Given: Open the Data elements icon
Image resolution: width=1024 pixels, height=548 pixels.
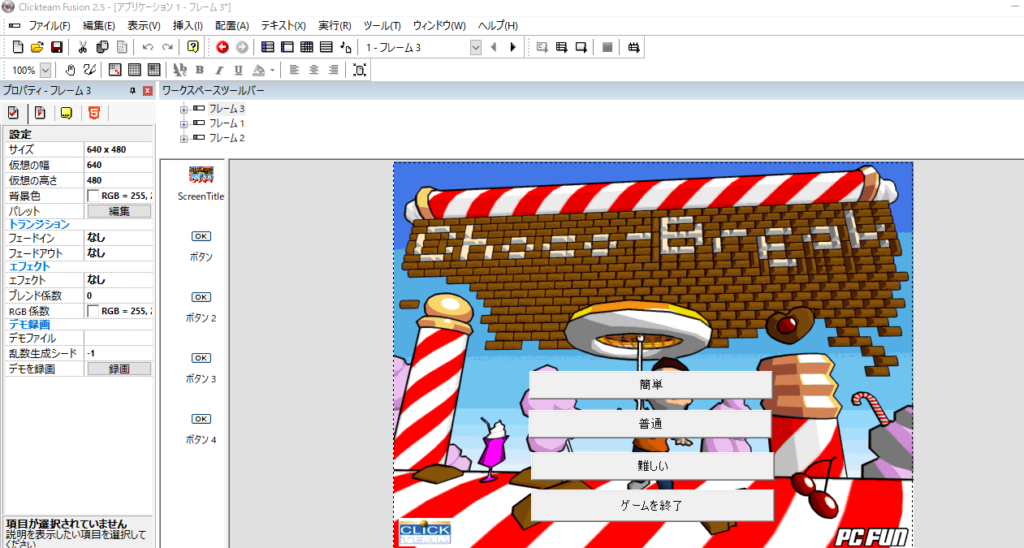Looking at the screenshot, I should (346, 47).
